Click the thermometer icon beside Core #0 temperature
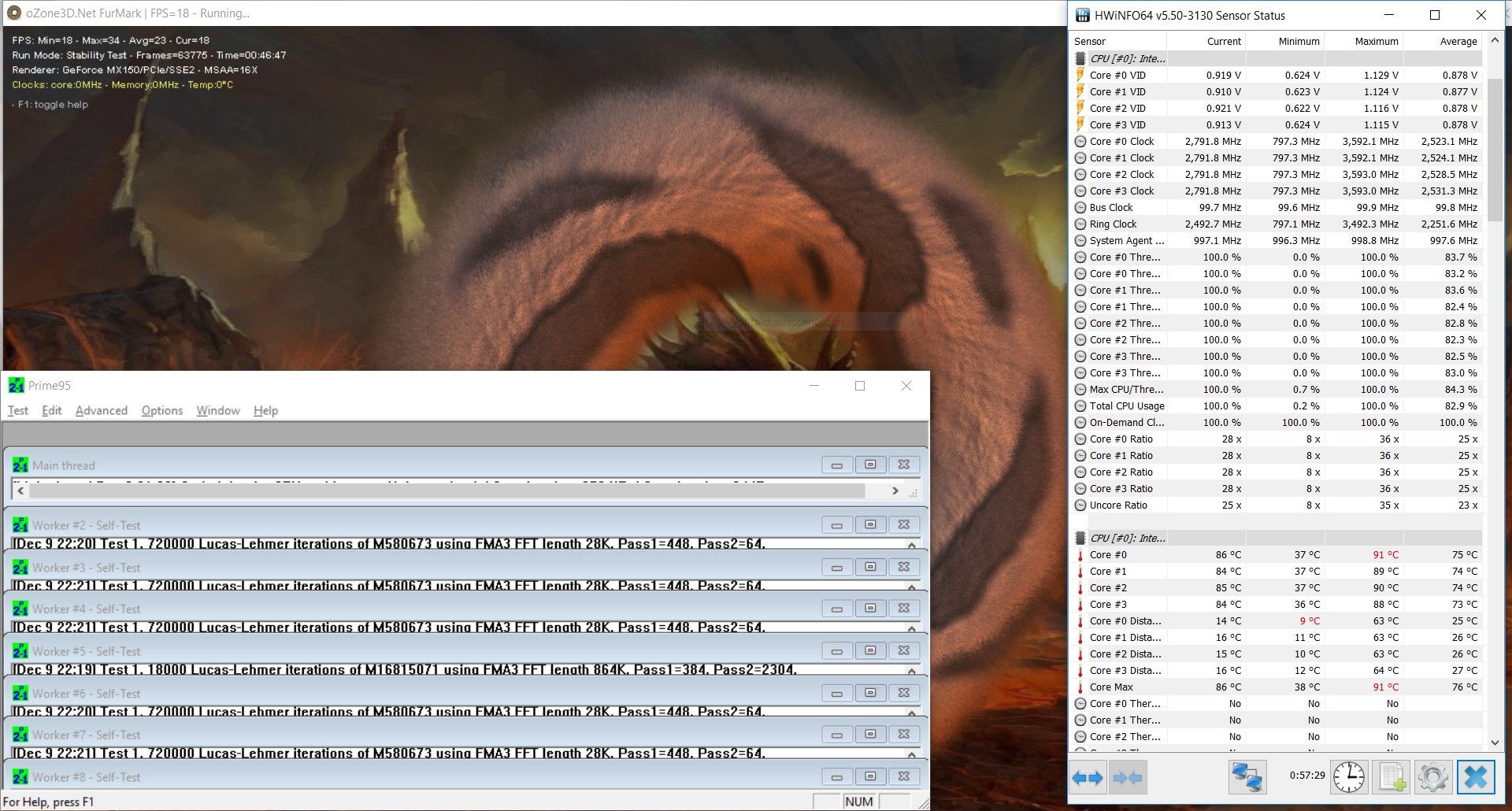The height and width of the screenshot is (811, 1512). 1080,555
